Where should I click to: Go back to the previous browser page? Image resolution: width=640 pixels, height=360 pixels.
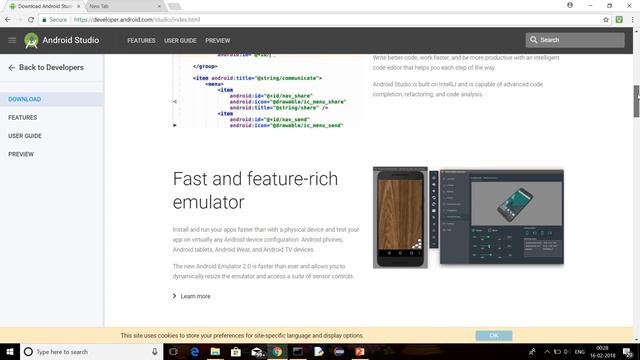(8, 20)
